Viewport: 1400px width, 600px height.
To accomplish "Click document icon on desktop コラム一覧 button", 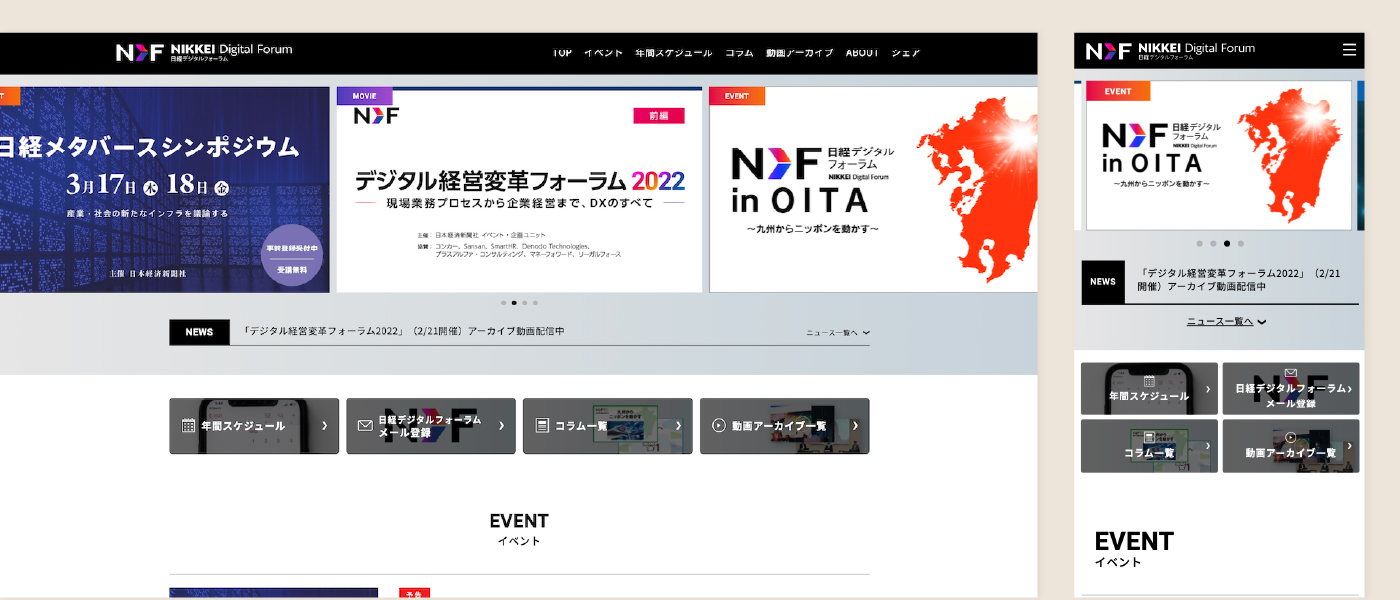I will pos(542,426).
